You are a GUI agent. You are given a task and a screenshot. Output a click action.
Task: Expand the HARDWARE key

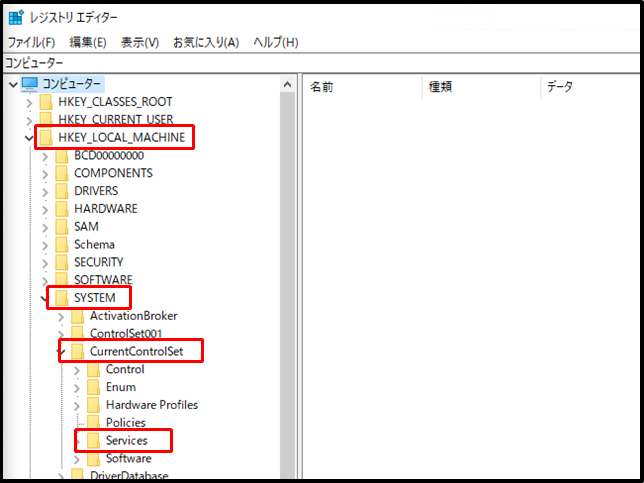pyautogui.click(x=45, y=209)
